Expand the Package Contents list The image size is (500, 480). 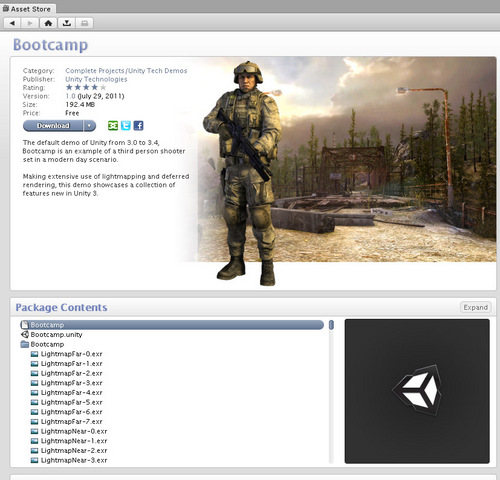click(476, 307)
